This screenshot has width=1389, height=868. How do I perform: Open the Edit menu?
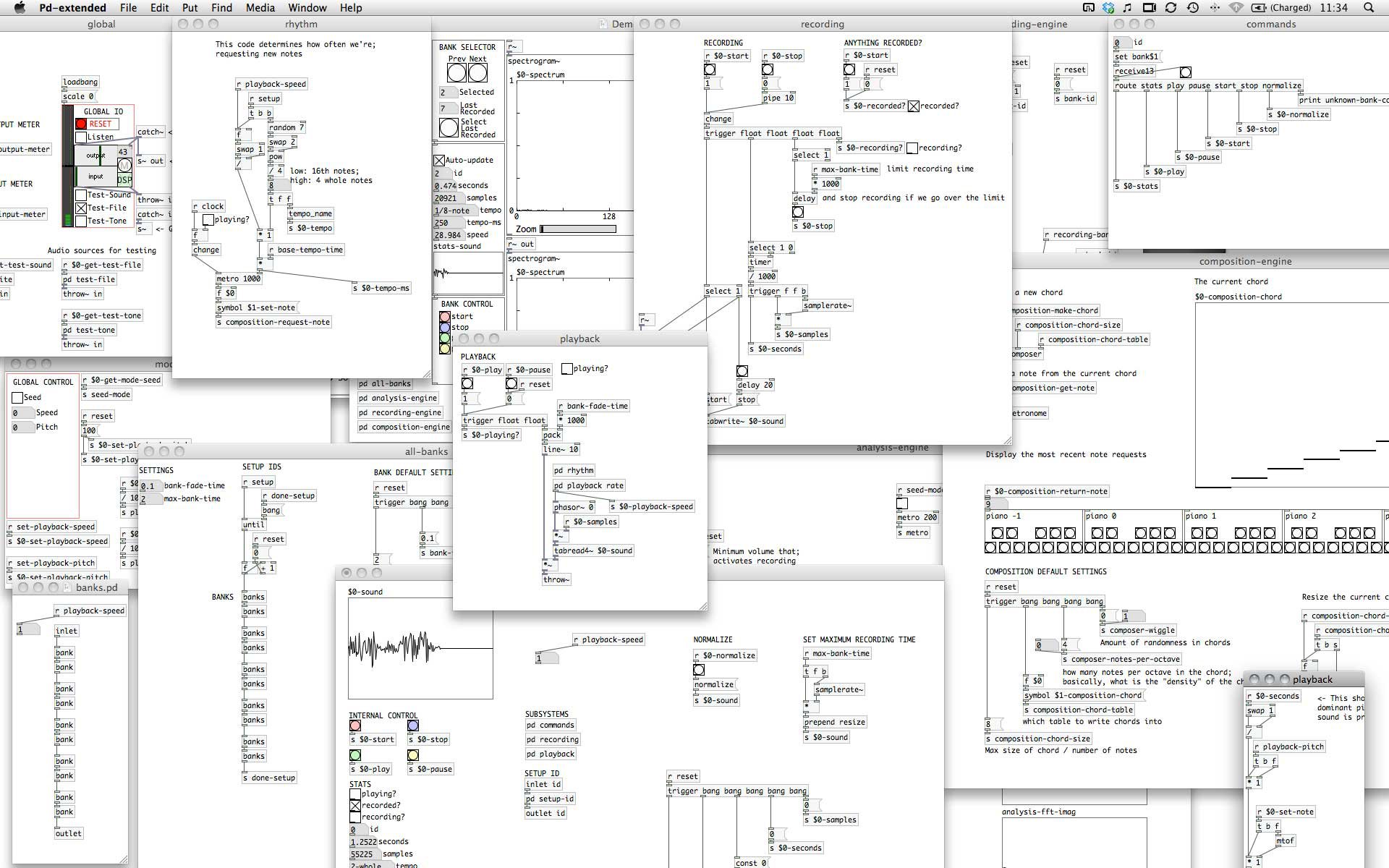tap(159, 8)
